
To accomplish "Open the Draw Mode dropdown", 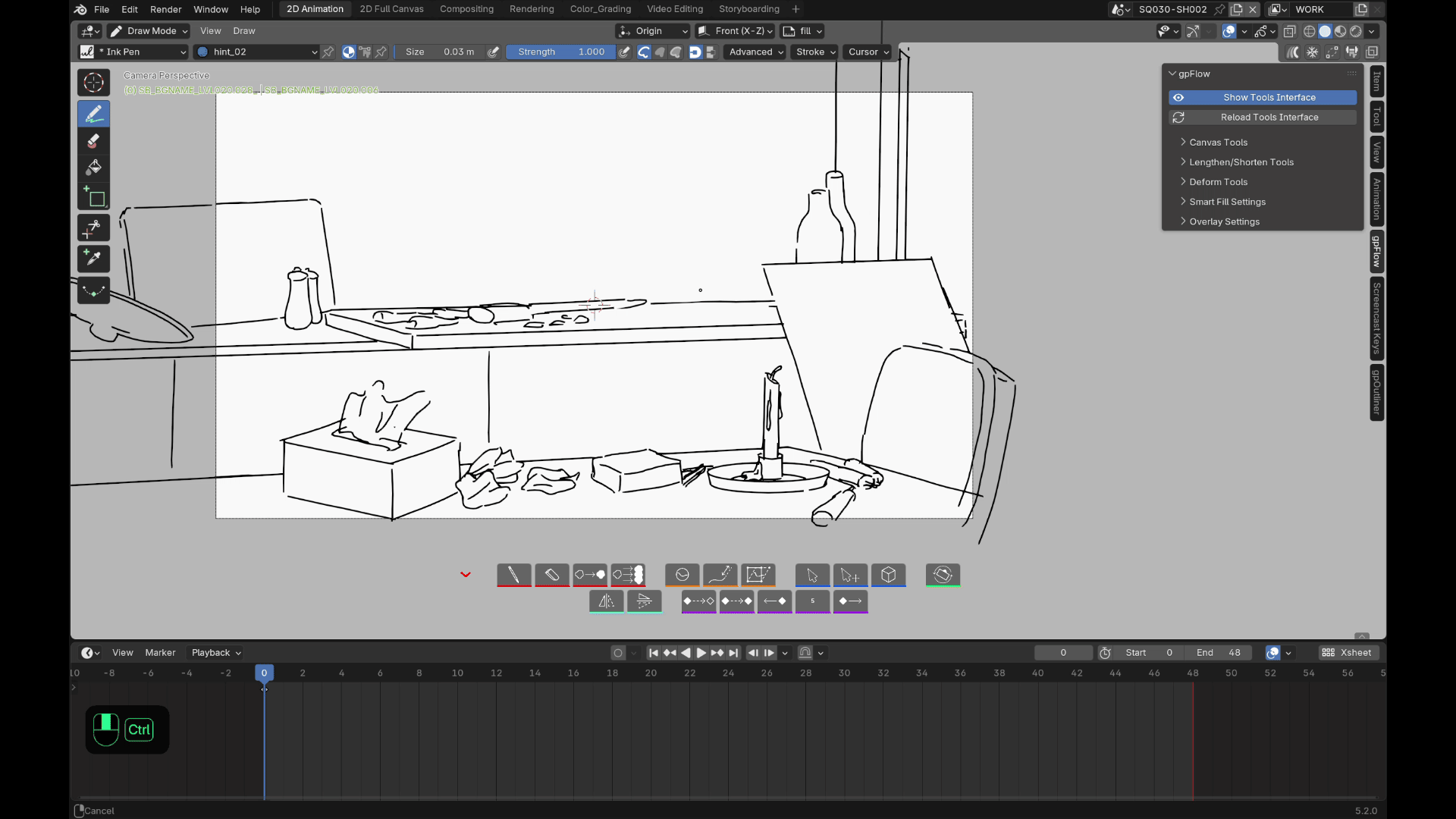I will coord(149,31).
